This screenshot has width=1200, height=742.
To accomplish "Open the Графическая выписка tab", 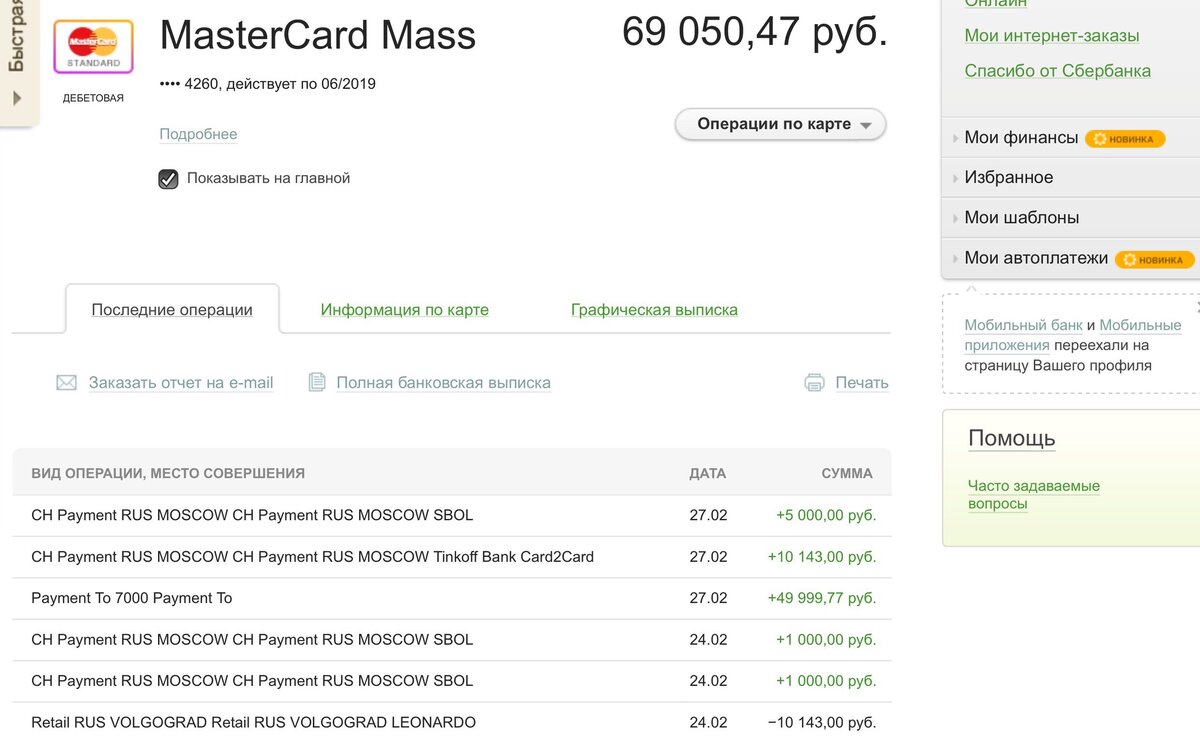I will pos(654,310).
